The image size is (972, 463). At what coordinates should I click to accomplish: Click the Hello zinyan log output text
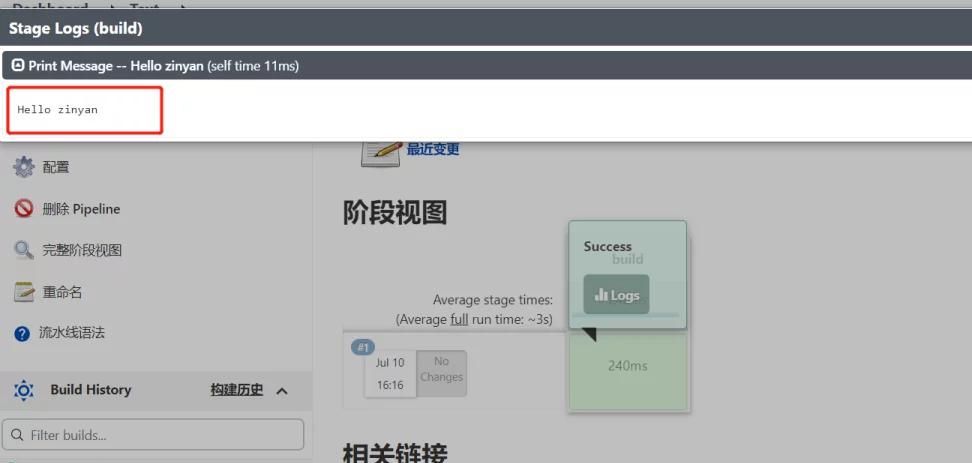(x=58, y=110)
